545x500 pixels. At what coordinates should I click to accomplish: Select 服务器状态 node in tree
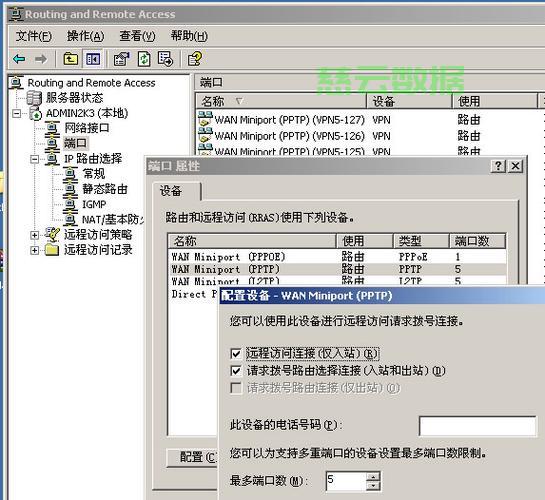pyautogui.click(x=74, y=98)
